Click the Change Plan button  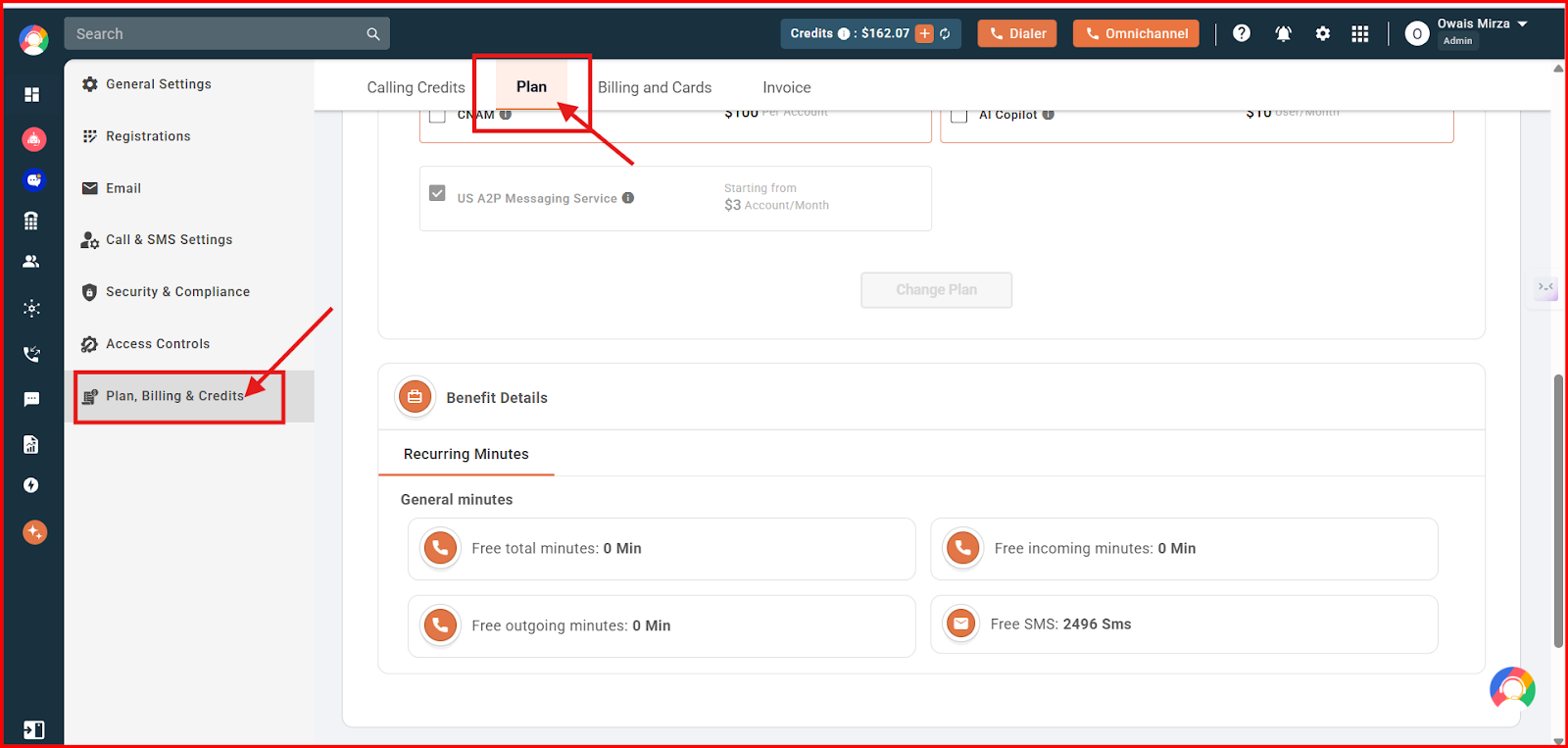pyautogui.click(x=936, y=290)
